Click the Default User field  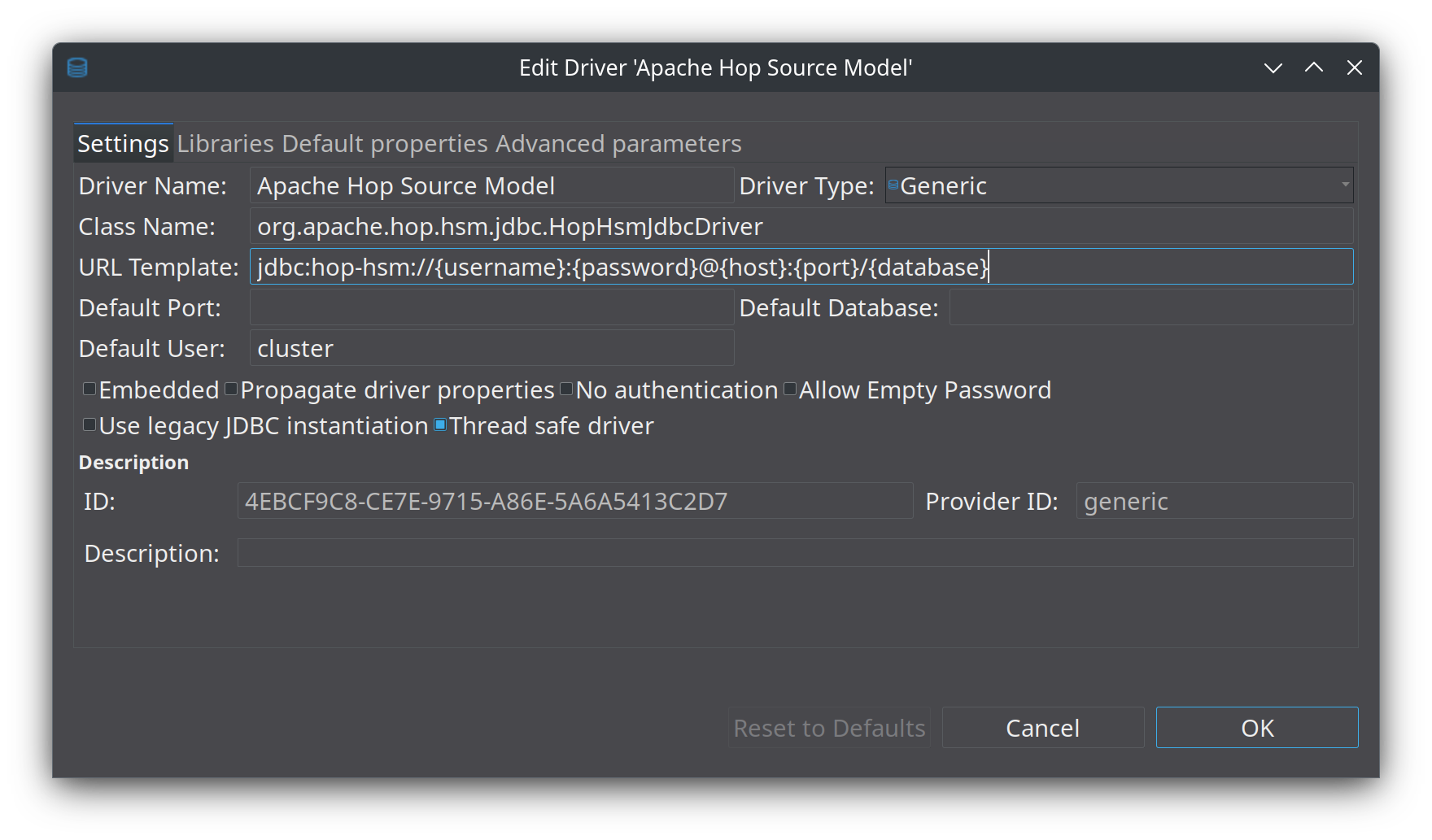pyautogui.click(x=491, y=348)
